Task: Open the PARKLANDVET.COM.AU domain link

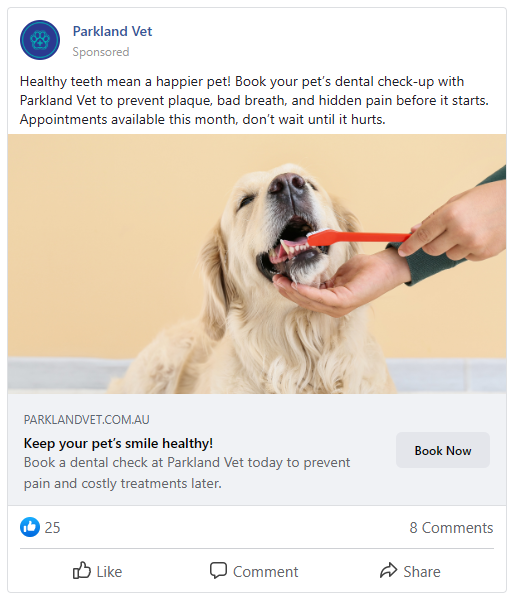Action: (86, 420)
